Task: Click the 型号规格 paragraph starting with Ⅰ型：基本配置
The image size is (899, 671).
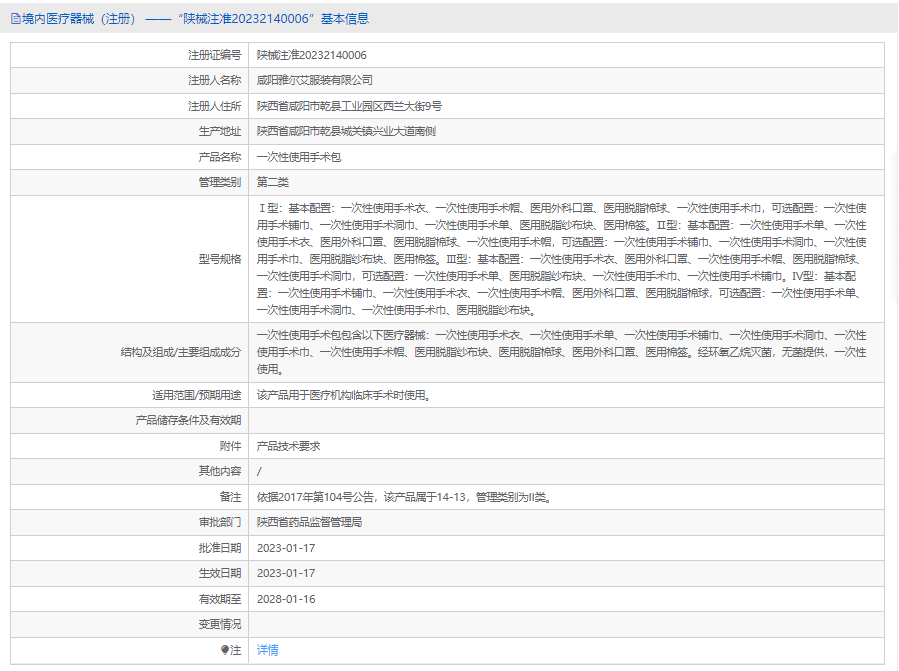Action: click(561, 259)
